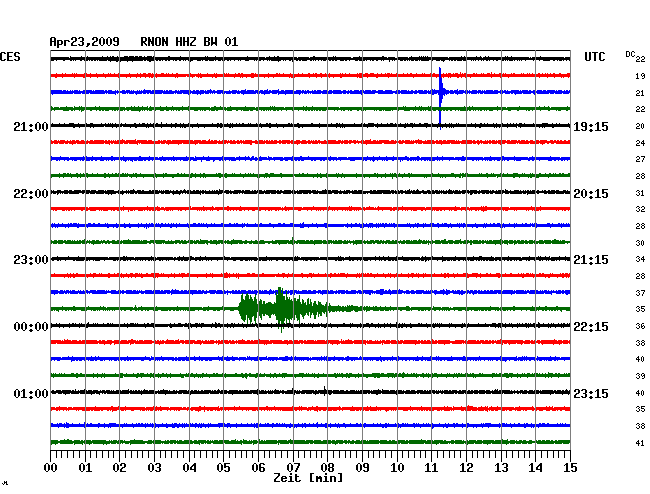Viewport: 650px width, 494px height.
Task: Select the DC value 31
Action: tap(640, 193)
